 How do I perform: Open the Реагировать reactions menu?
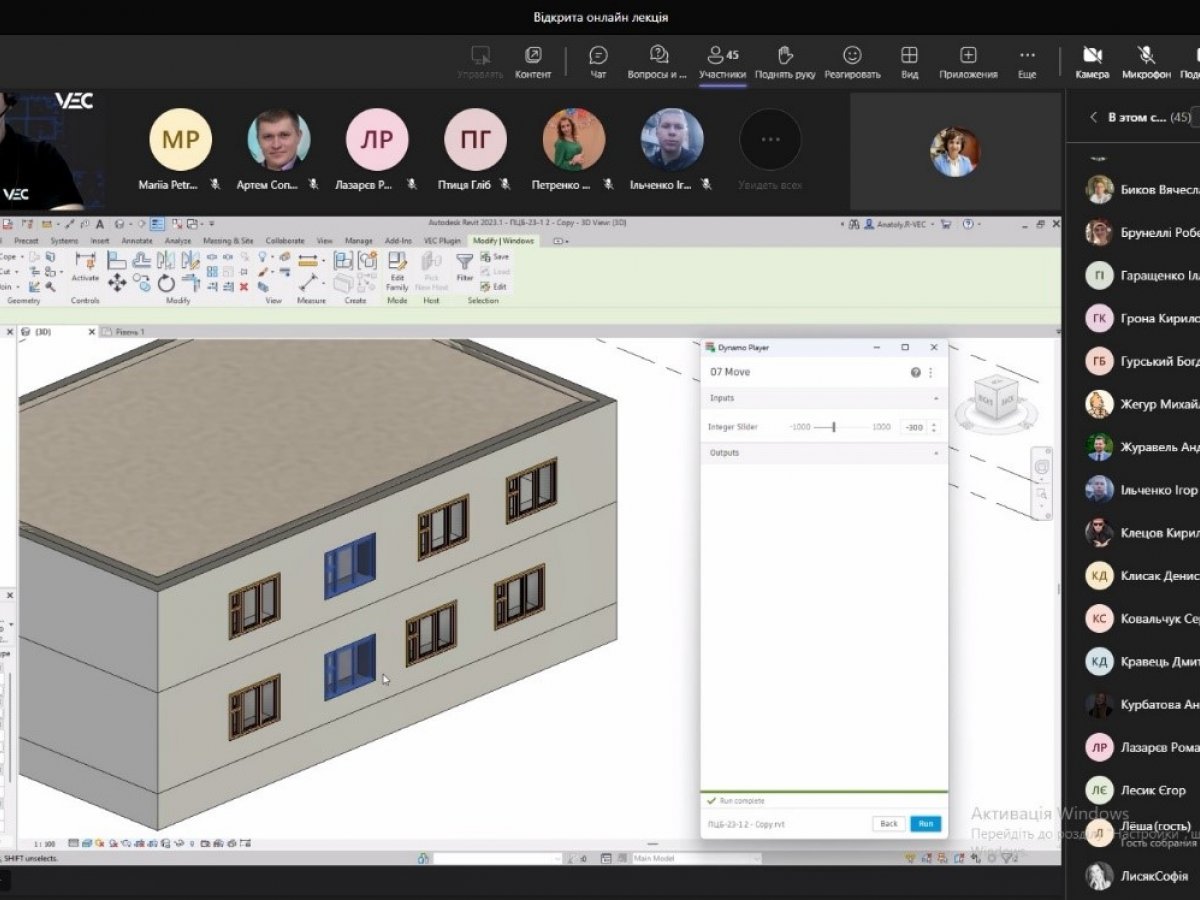852,61
